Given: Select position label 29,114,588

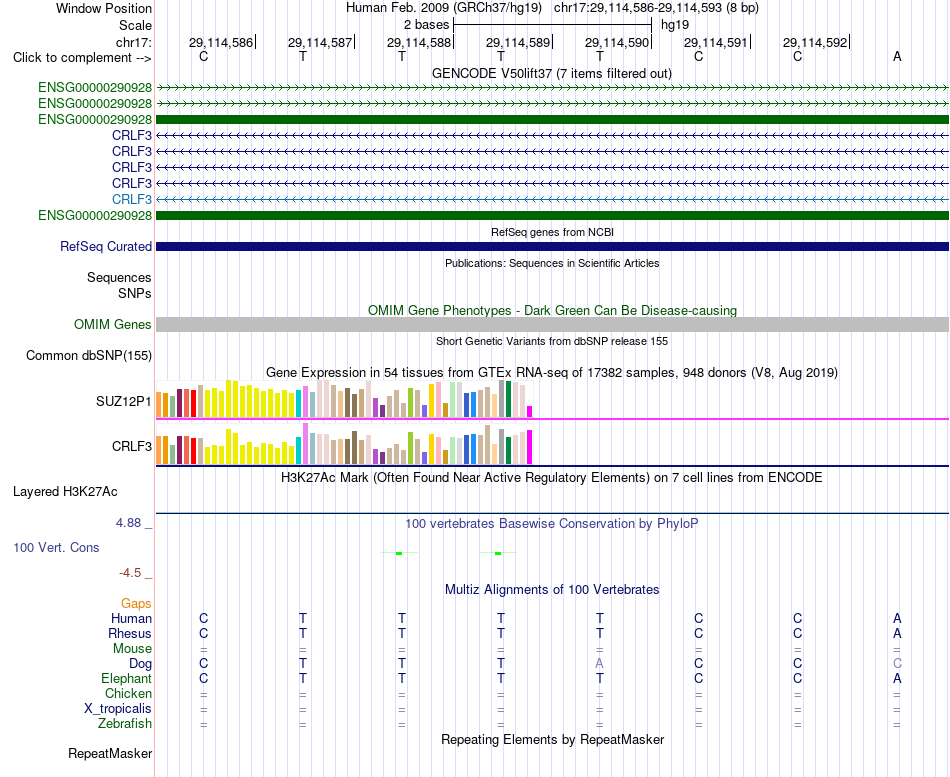Looking at the screenshot, I should [x=419, y=42].
